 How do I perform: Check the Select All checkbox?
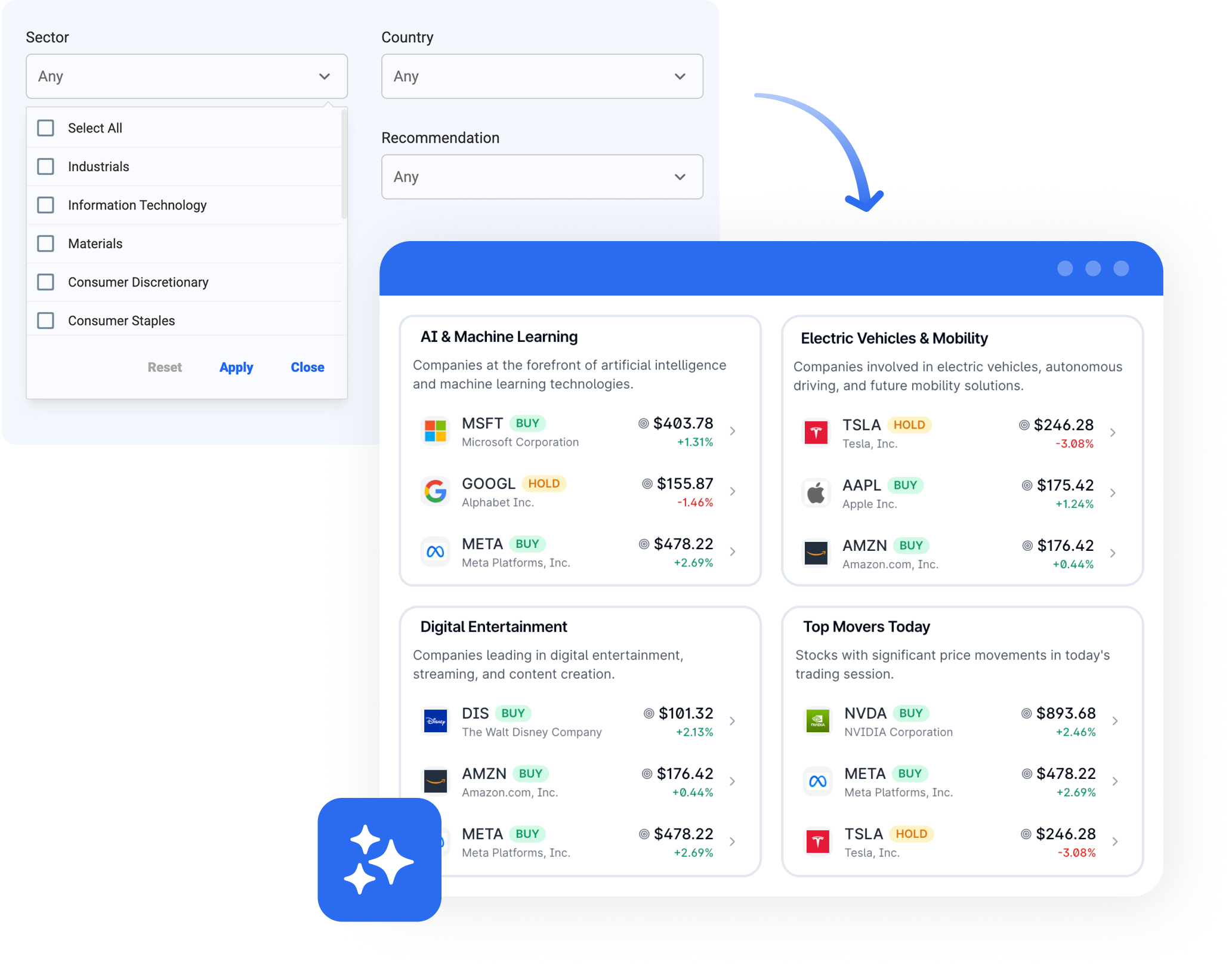[46, 128]
